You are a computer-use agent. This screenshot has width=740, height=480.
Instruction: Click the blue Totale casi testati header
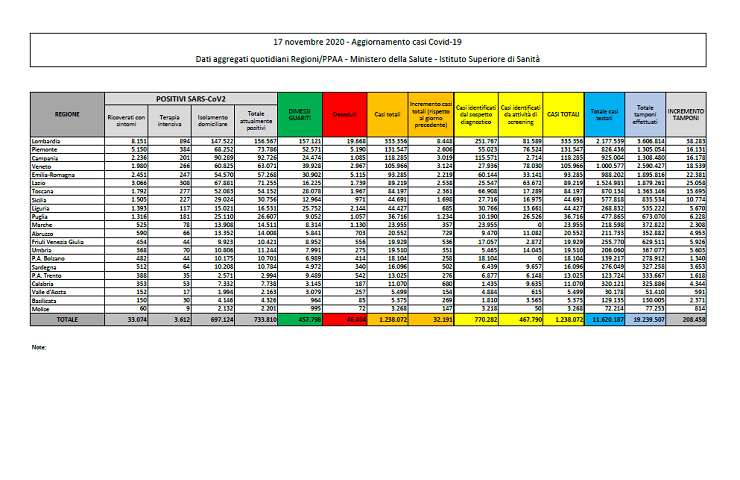pos(604,116)
